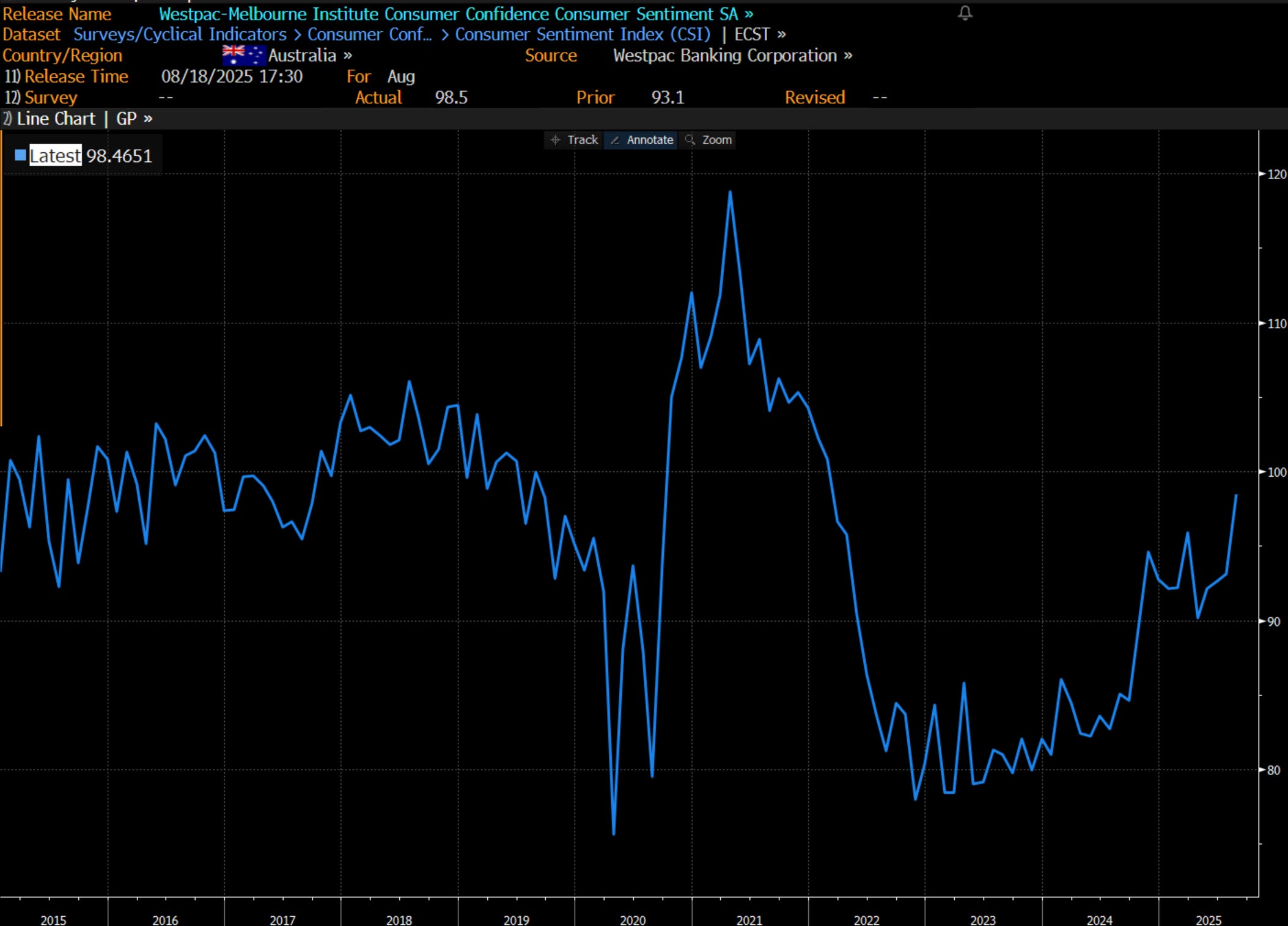Screen dimensions: 1288x926
Task: Select the highlighted Latest legend label
Action: (x=55, y=156)
